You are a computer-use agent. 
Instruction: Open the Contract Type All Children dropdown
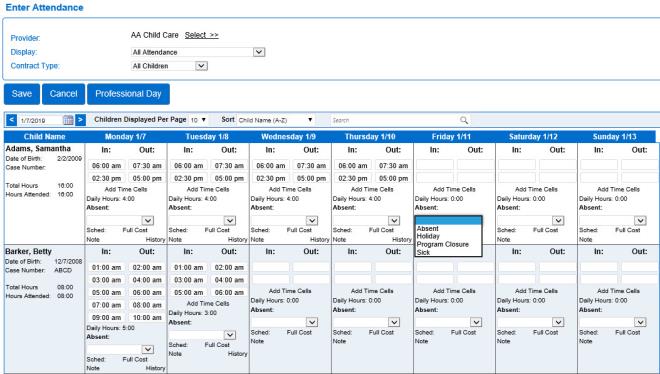(x=169, y=66)
